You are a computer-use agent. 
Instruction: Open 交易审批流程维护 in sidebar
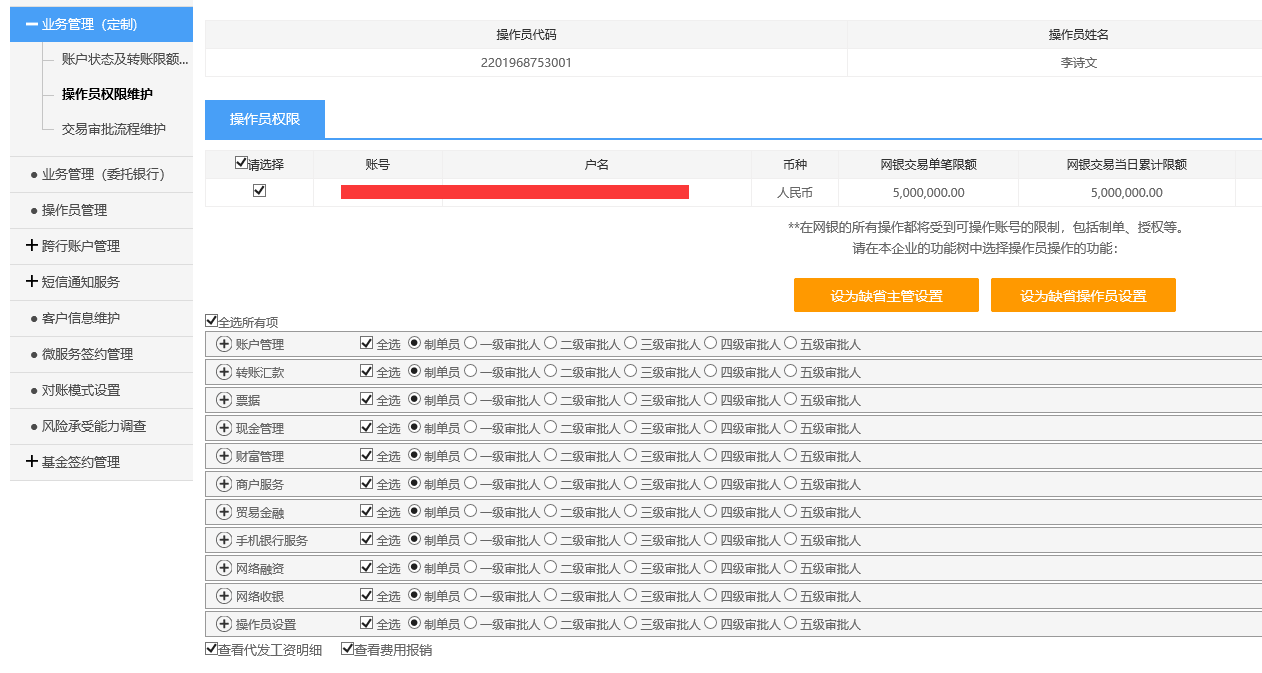click(113, 129)
